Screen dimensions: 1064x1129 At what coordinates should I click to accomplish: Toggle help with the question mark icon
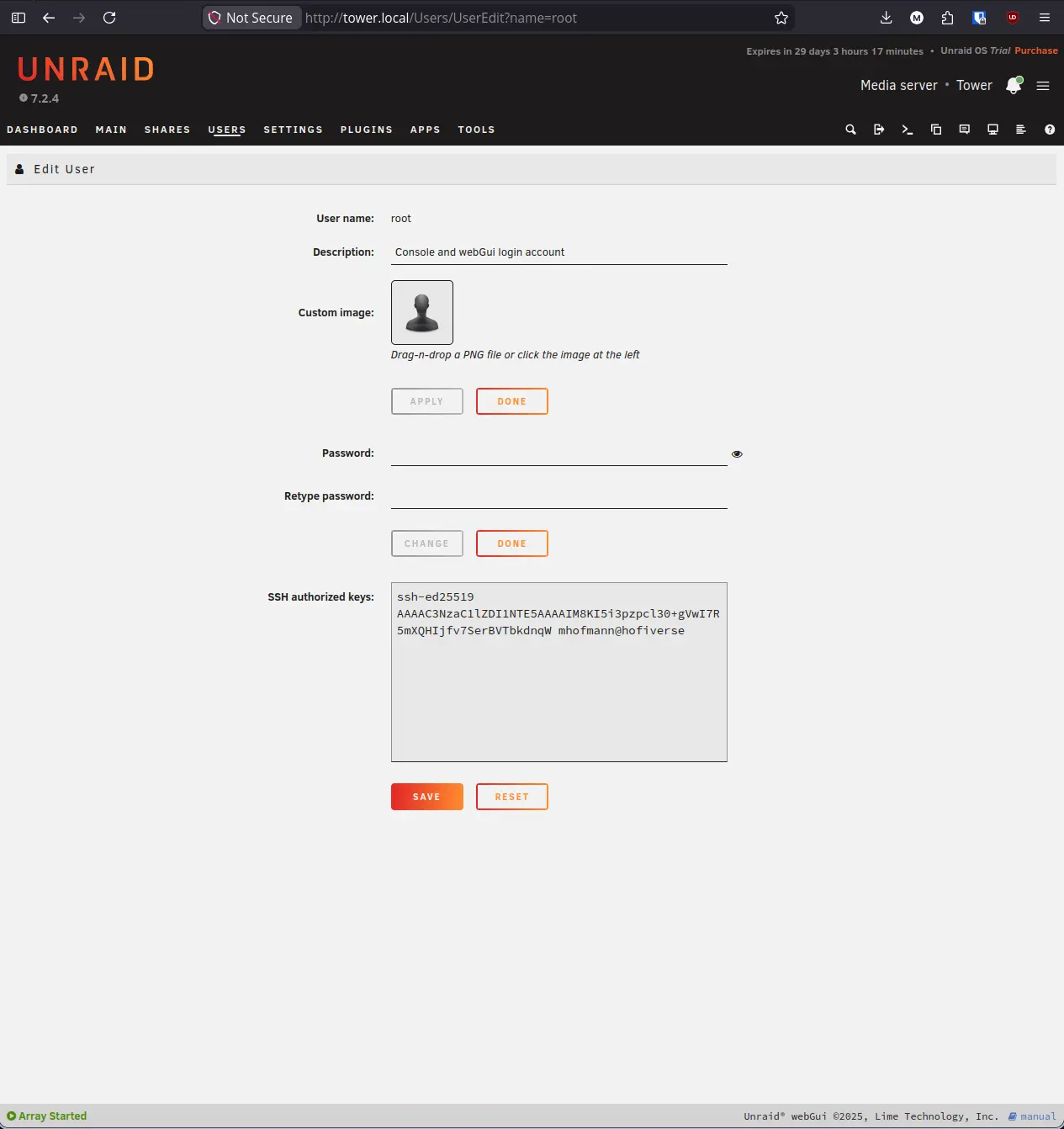(1050, 130)
